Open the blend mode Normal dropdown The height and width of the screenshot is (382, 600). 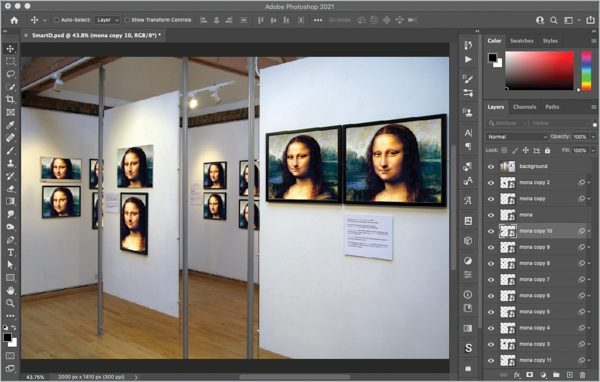[517, 137]
